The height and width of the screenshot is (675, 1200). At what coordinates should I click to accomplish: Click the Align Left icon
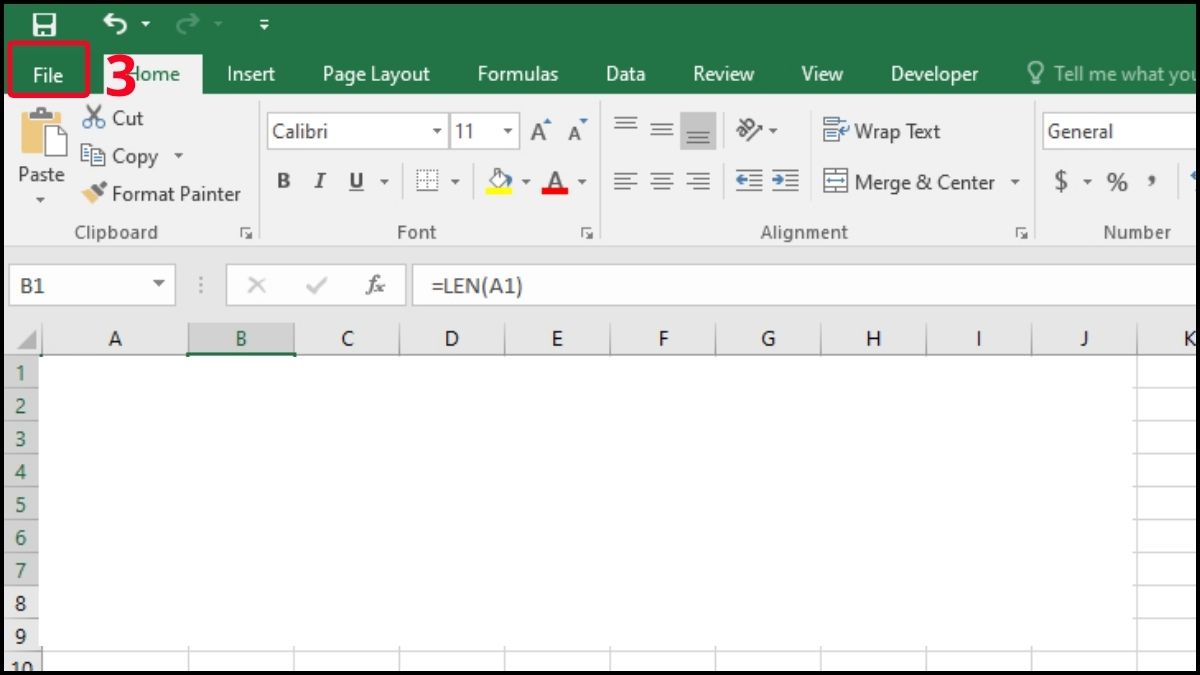pyautogui.click(x=626, y=181)
